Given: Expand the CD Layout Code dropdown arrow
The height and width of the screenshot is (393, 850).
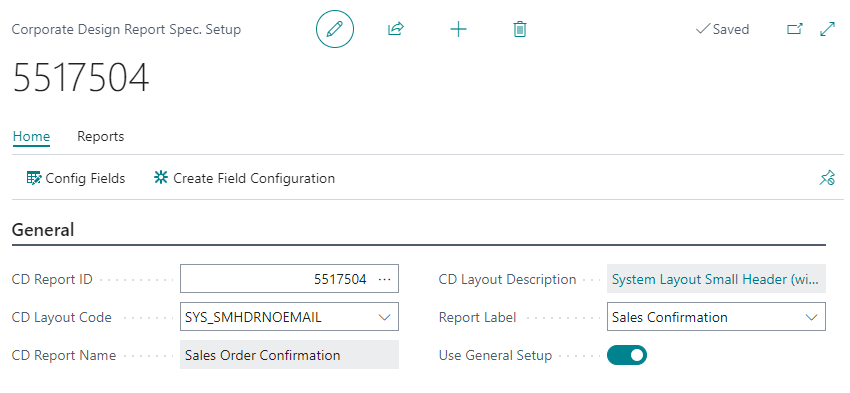Looking at the screenshot, I should 384,317.
